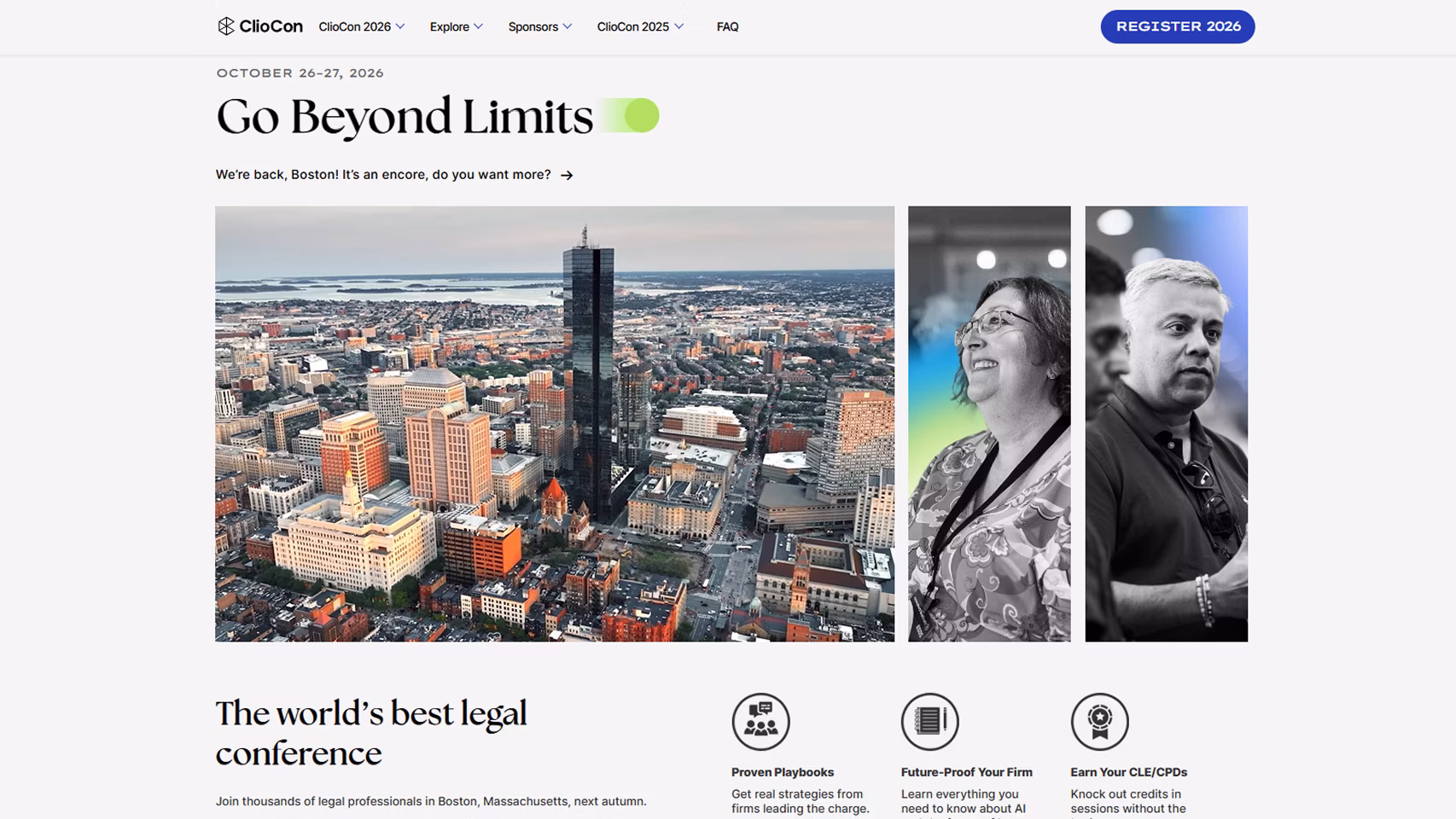This screenshot has height=819, width=1456.
Task: Click the Join thousands of legal professionals text
Action: pos(431,801)
